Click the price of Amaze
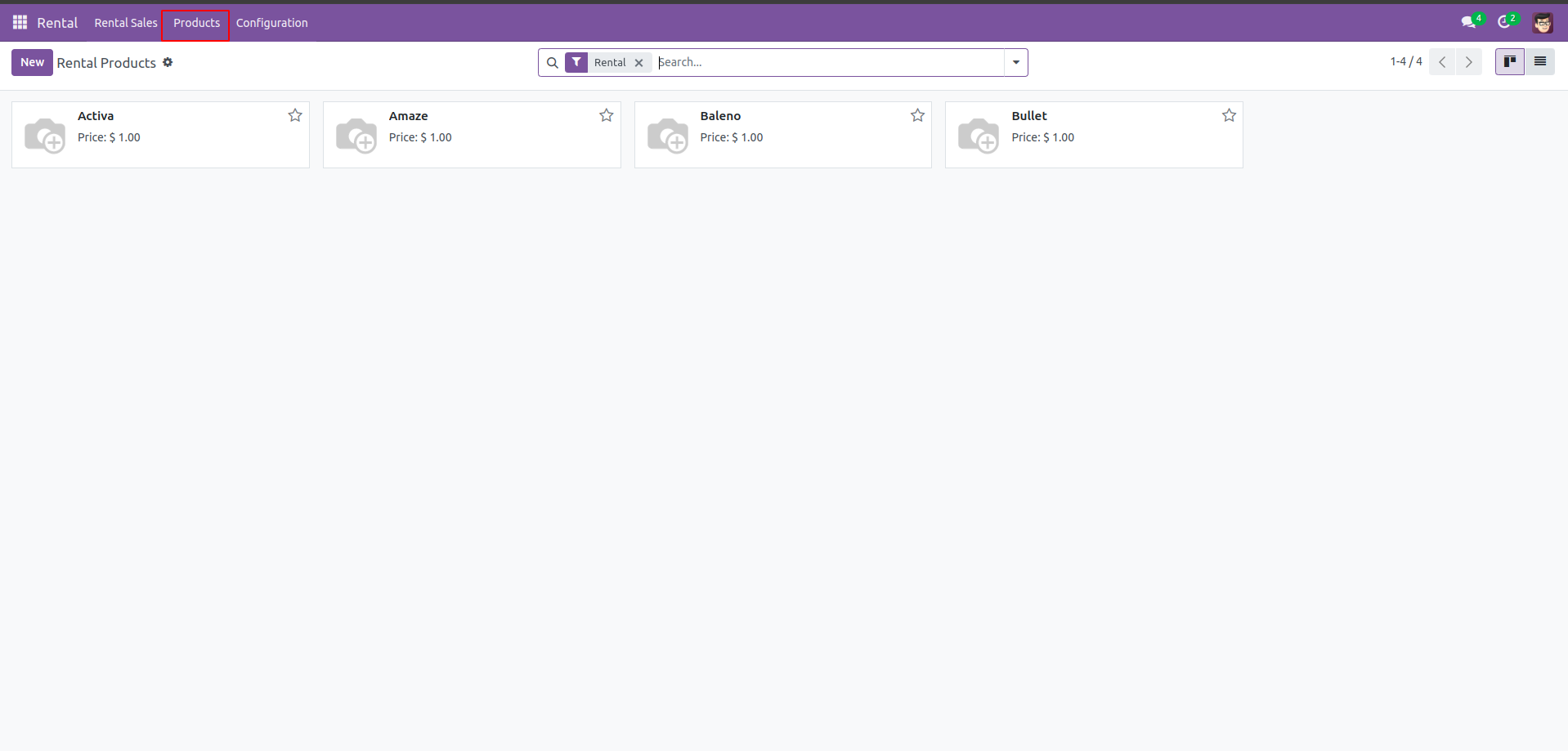Viewport: 1568px width, 751px height. [x=420, y=137]
